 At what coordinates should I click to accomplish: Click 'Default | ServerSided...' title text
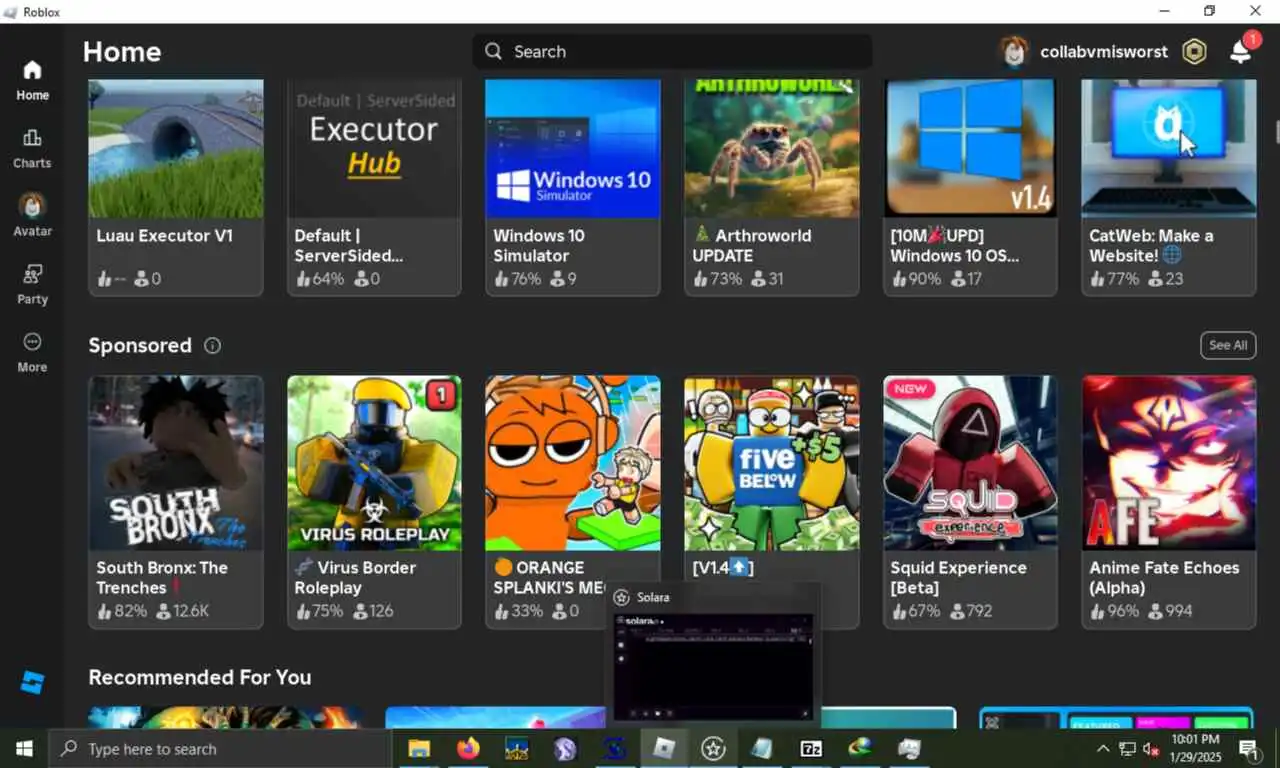[348, 246]
